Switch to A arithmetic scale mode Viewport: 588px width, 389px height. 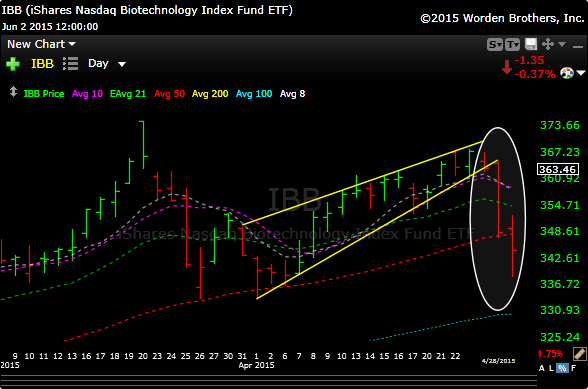(x=542, y=368)
